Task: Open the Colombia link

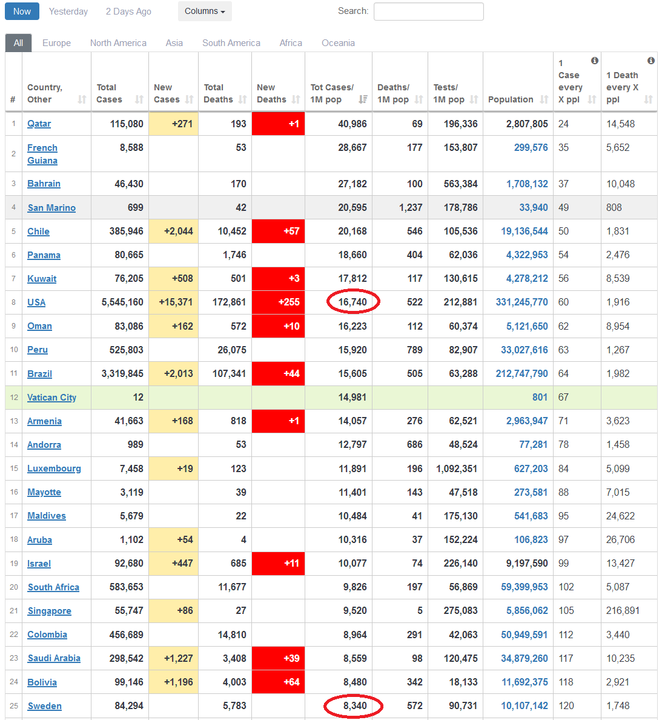Action: 47,635
